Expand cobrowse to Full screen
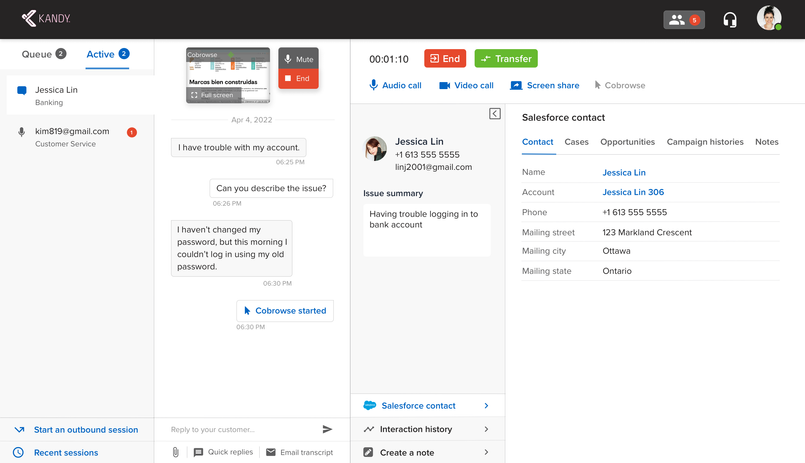Screen dimensions: 805x463 tap(212, 95)
